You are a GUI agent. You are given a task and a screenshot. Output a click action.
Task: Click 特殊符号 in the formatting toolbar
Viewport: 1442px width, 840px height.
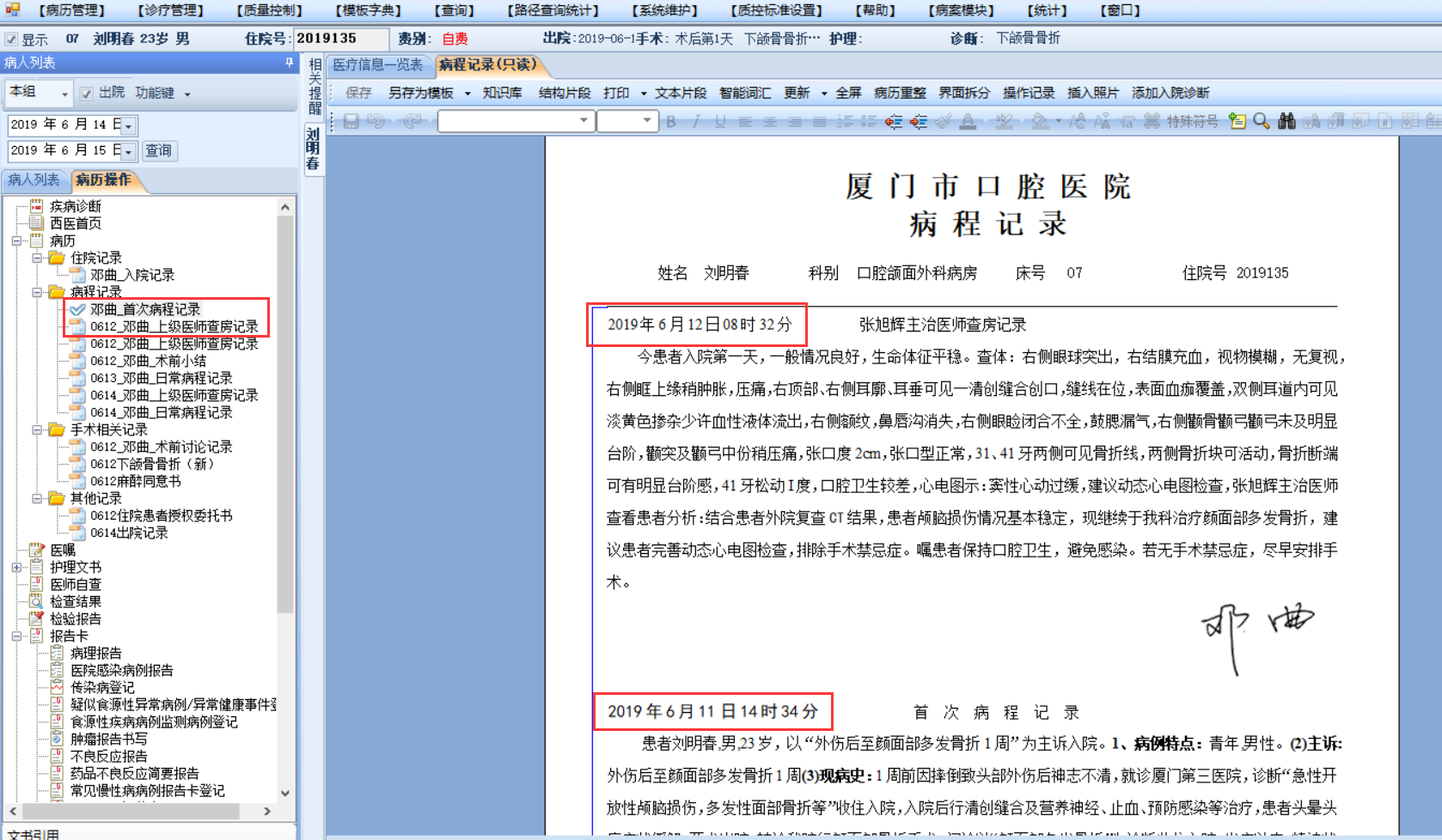1192,122
